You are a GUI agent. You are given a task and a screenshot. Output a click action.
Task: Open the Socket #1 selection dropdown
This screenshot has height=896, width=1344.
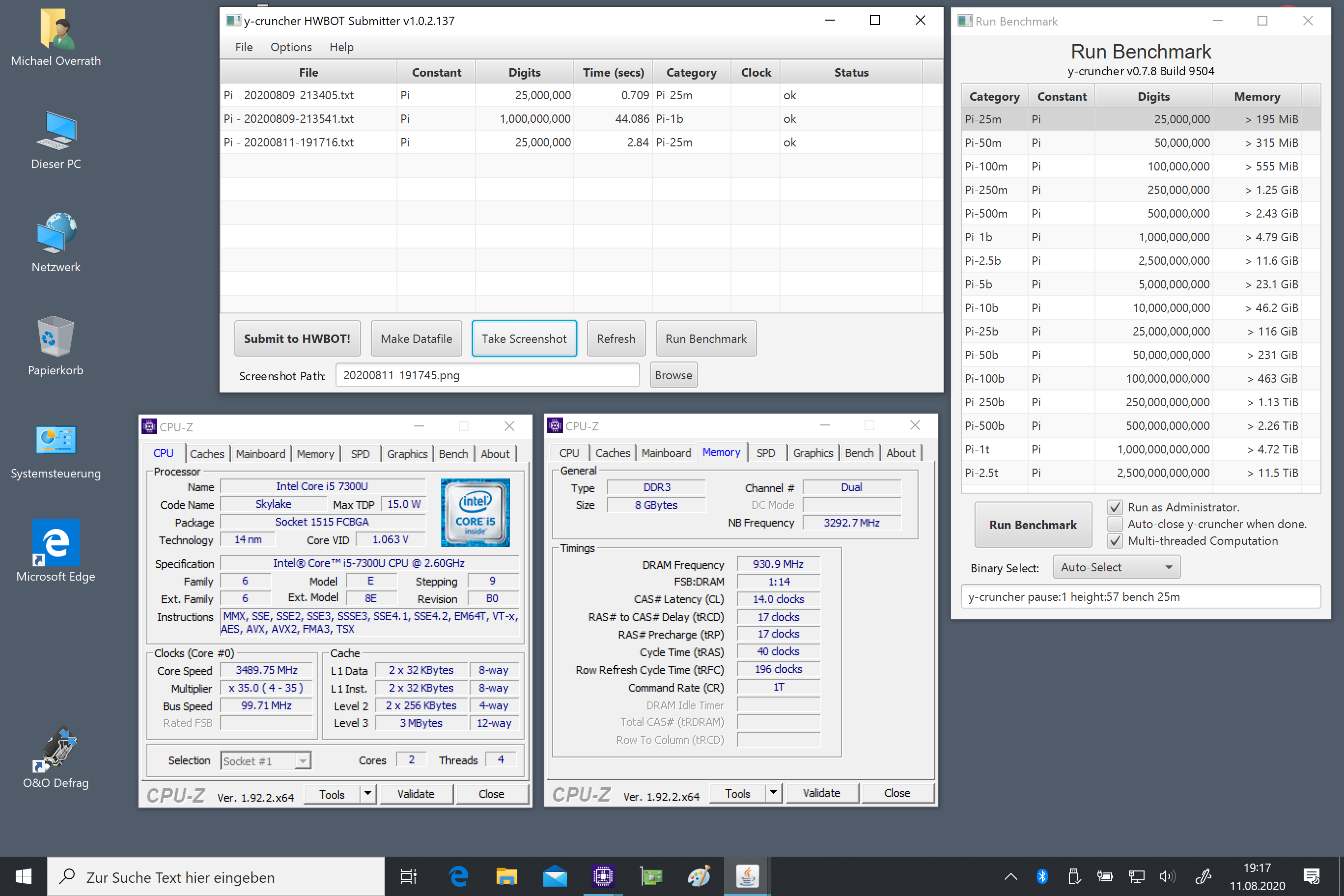tap(266, 761)
